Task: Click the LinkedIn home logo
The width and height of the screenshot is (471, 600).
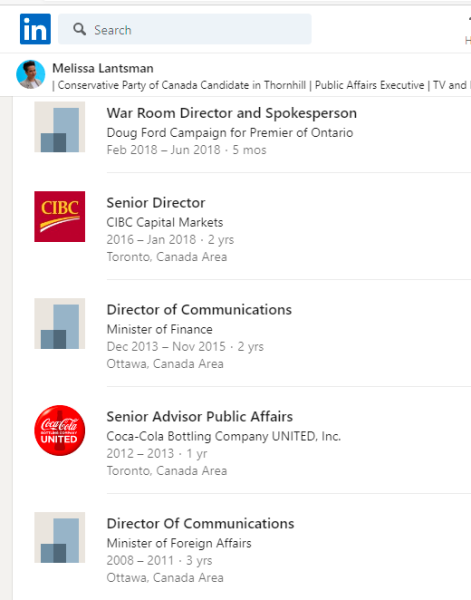Action: click(x=35, y=29)
